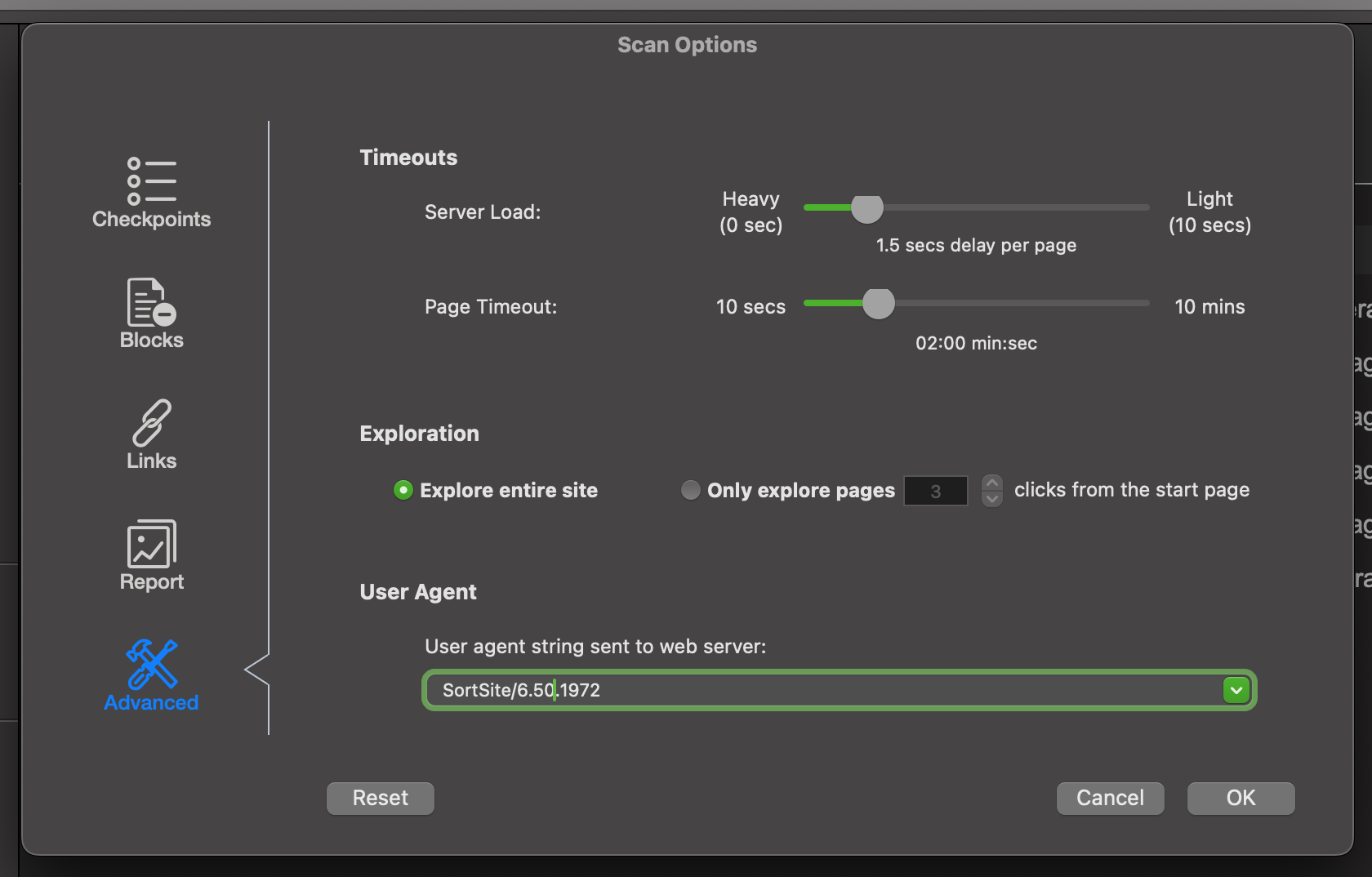This screenshot has height=877, width=1372.
Task: Click the Report chart icon
Action: 151,543
